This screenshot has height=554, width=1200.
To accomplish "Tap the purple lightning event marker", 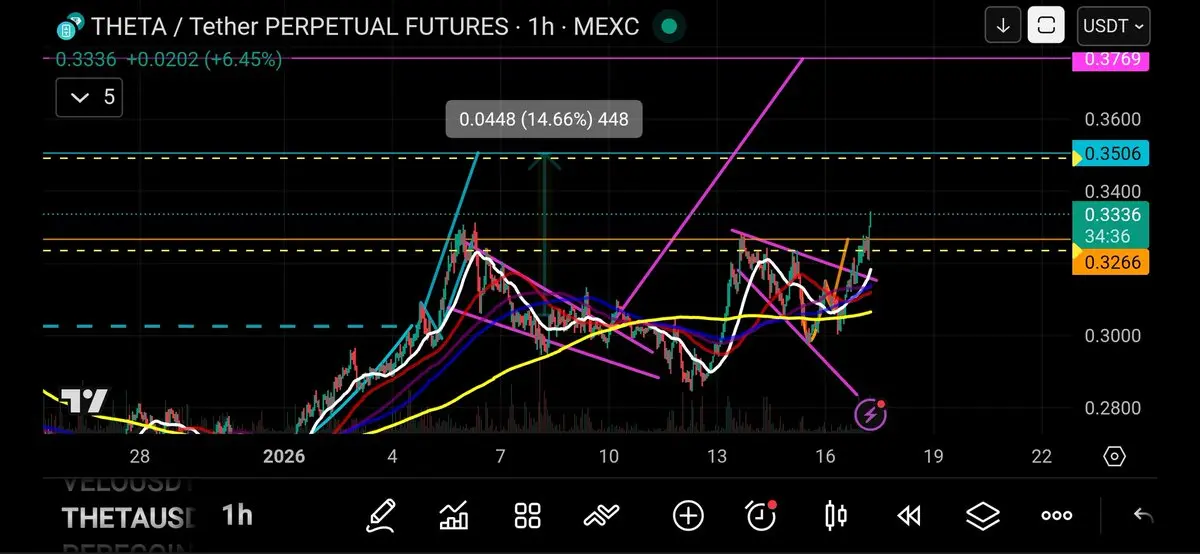I will (x=870, y=413).
